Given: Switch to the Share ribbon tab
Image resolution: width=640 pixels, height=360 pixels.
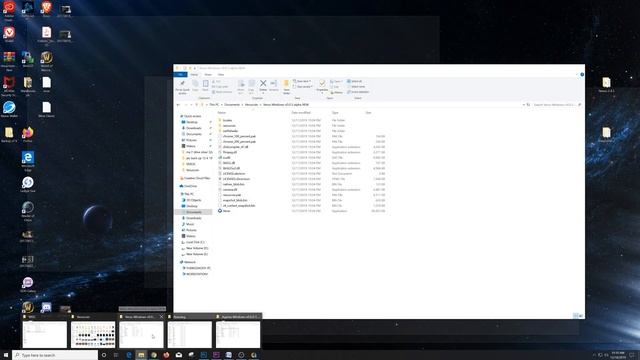Looking at the screenshot, I should pos(208,75).
